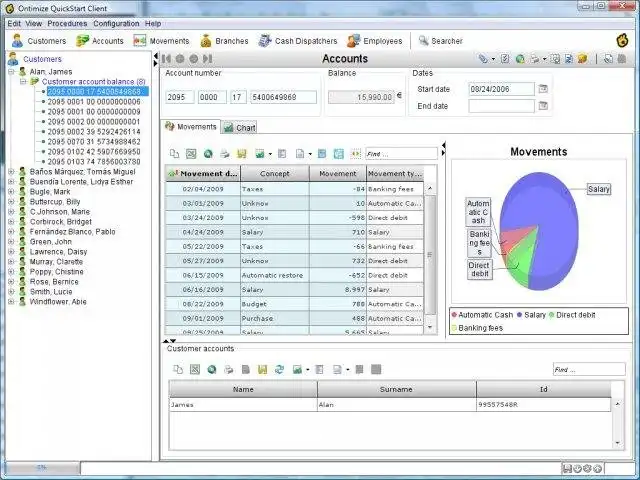Open the End date calendar picker
The width and height of the screenshot is (640, 480).
(542, 106)
